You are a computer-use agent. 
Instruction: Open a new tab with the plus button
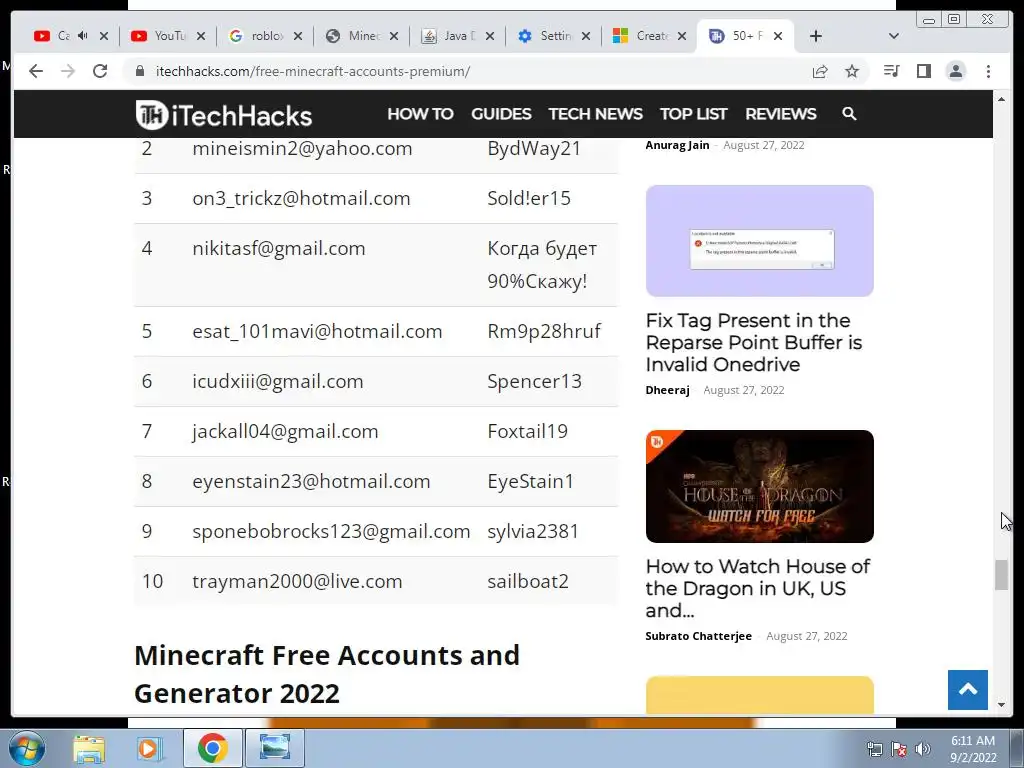tap(816, 36)
